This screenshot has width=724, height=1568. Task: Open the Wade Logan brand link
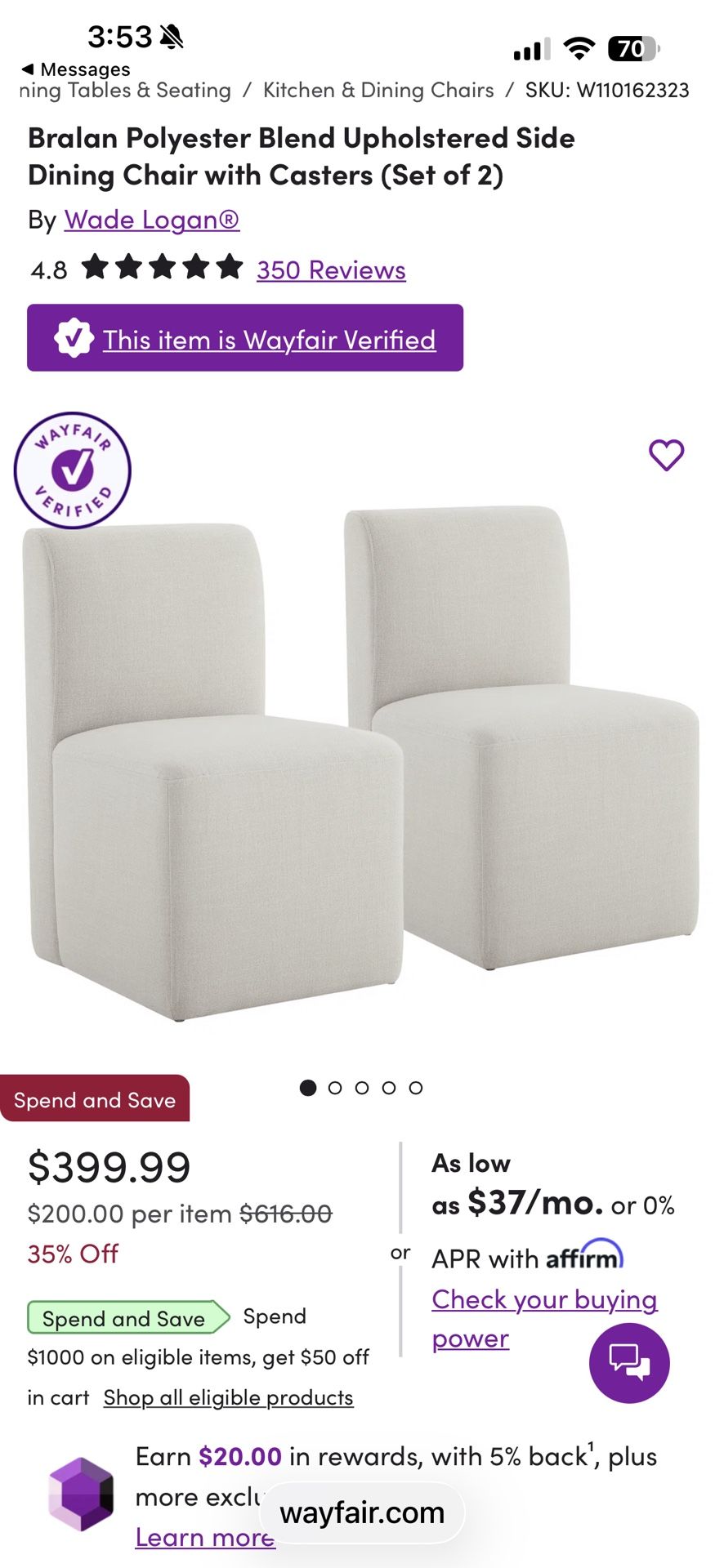152,220
